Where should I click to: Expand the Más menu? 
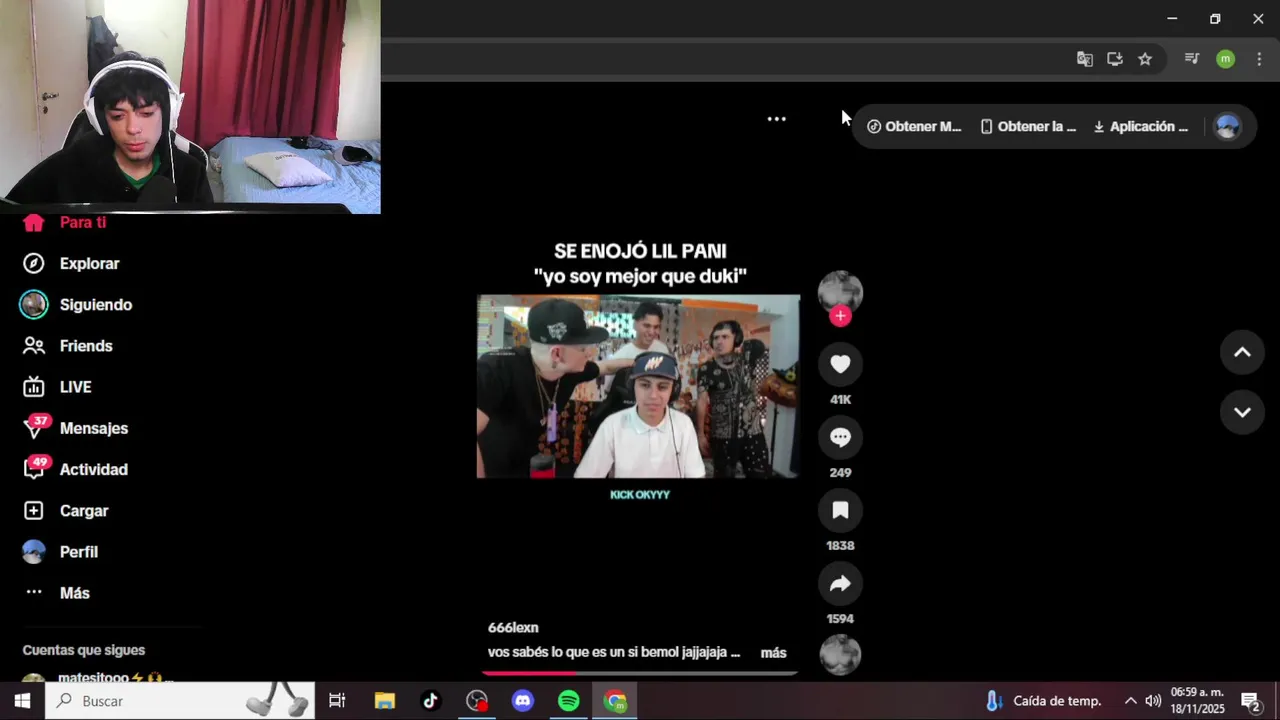click(58, 593)
